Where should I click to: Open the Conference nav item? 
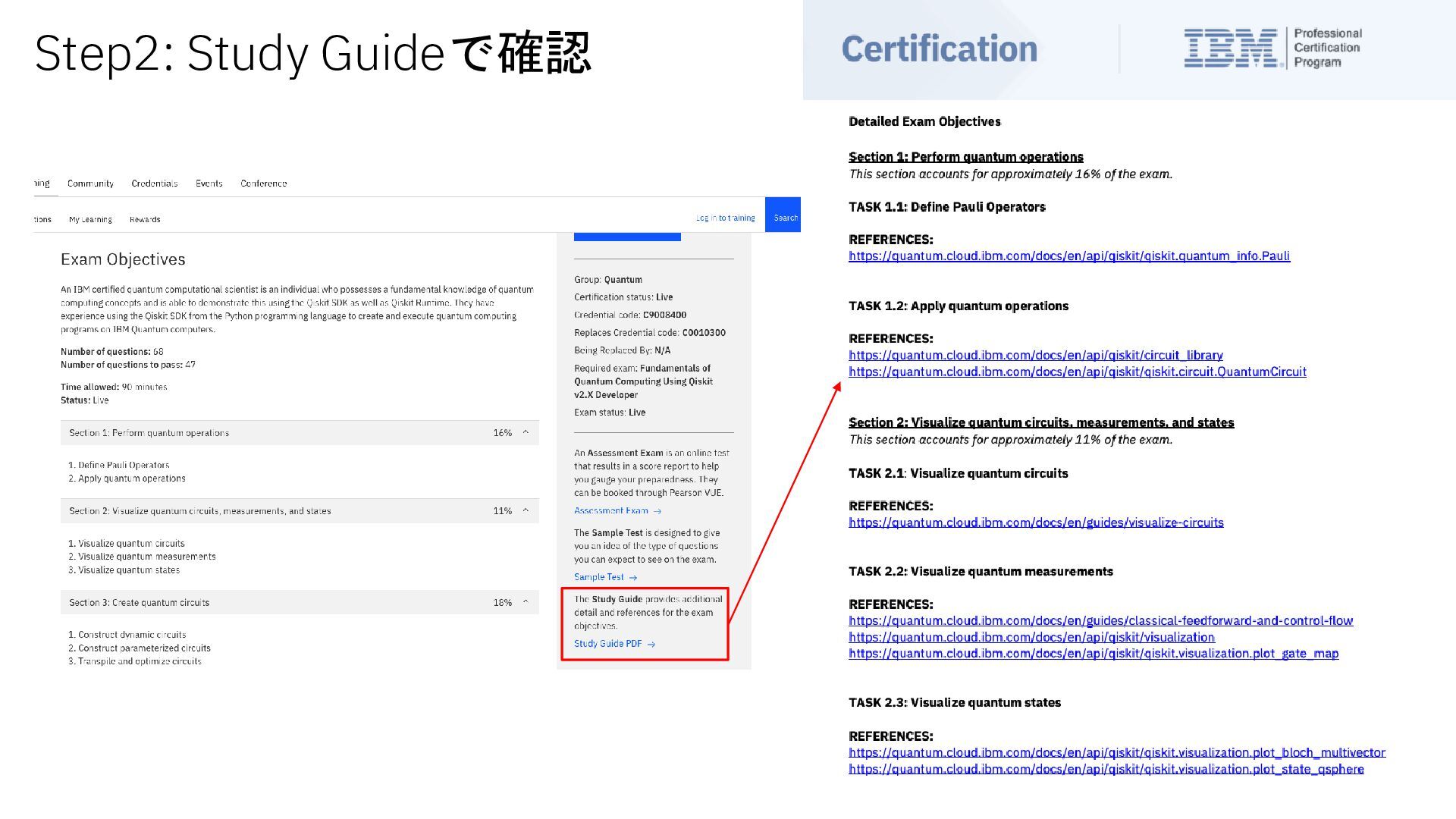pos(263,184)
